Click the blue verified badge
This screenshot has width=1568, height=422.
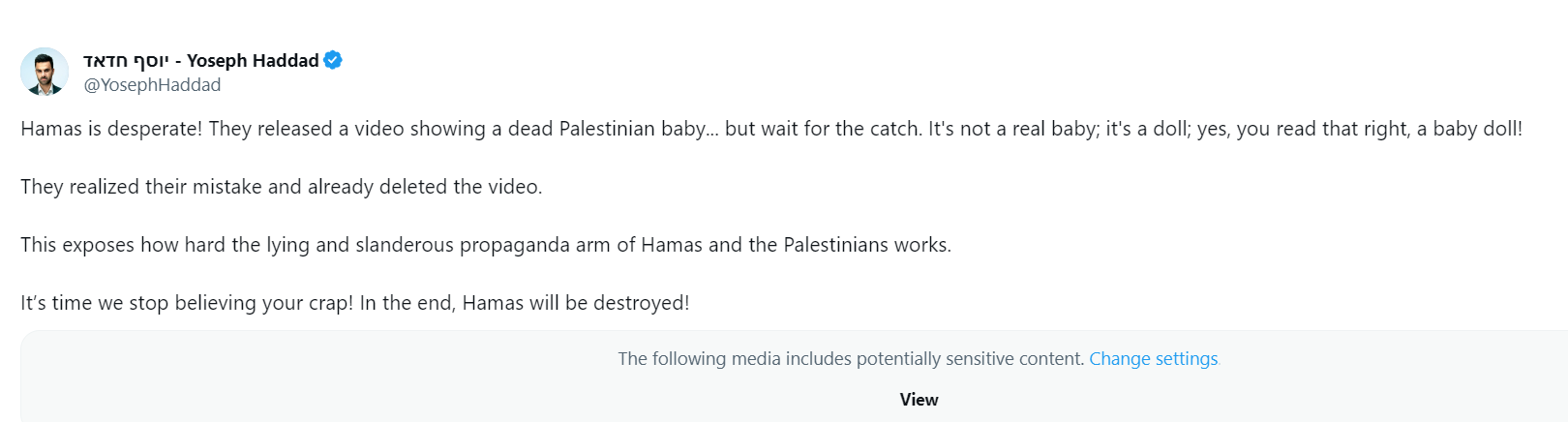pos(333,60)
